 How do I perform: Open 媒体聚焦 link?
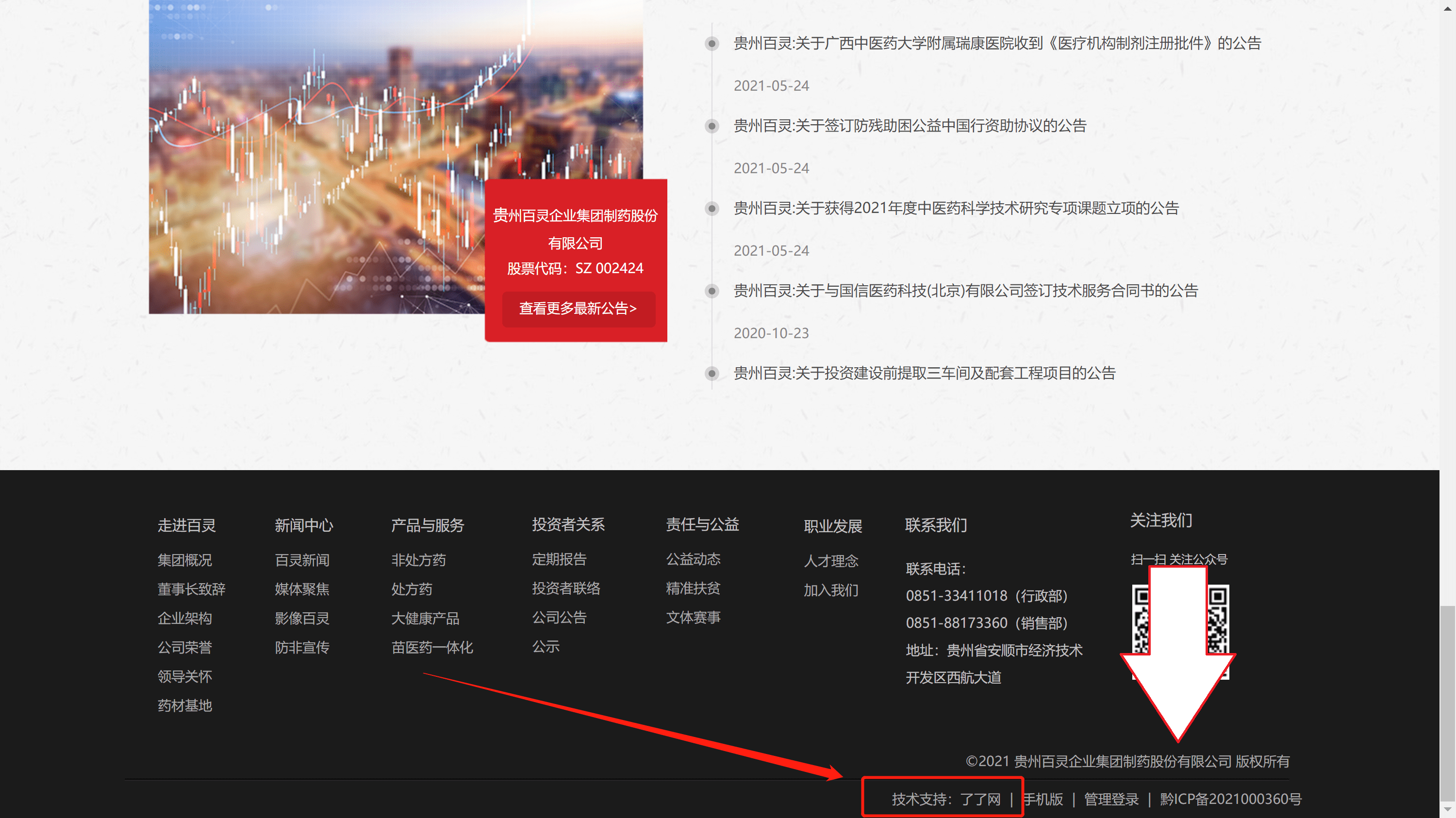pyautogui.click(x=302, y=589)
